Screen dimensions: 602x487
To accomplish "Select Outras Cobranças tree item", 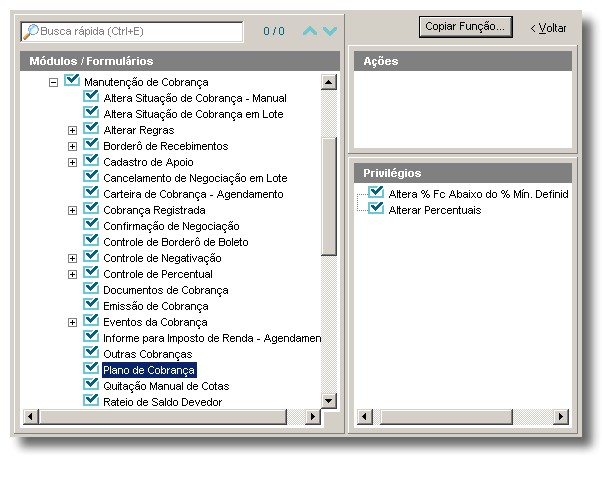I will click(x=148, y=354).
